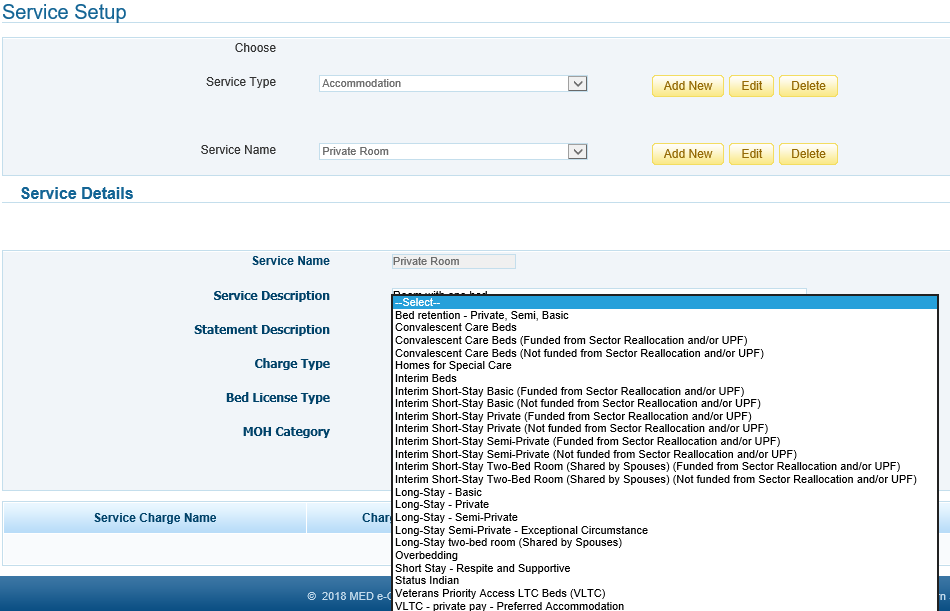The height and width of the screenshot is (611, 950).
Task: Click Add New for Service Type
Action: [687, 86]
